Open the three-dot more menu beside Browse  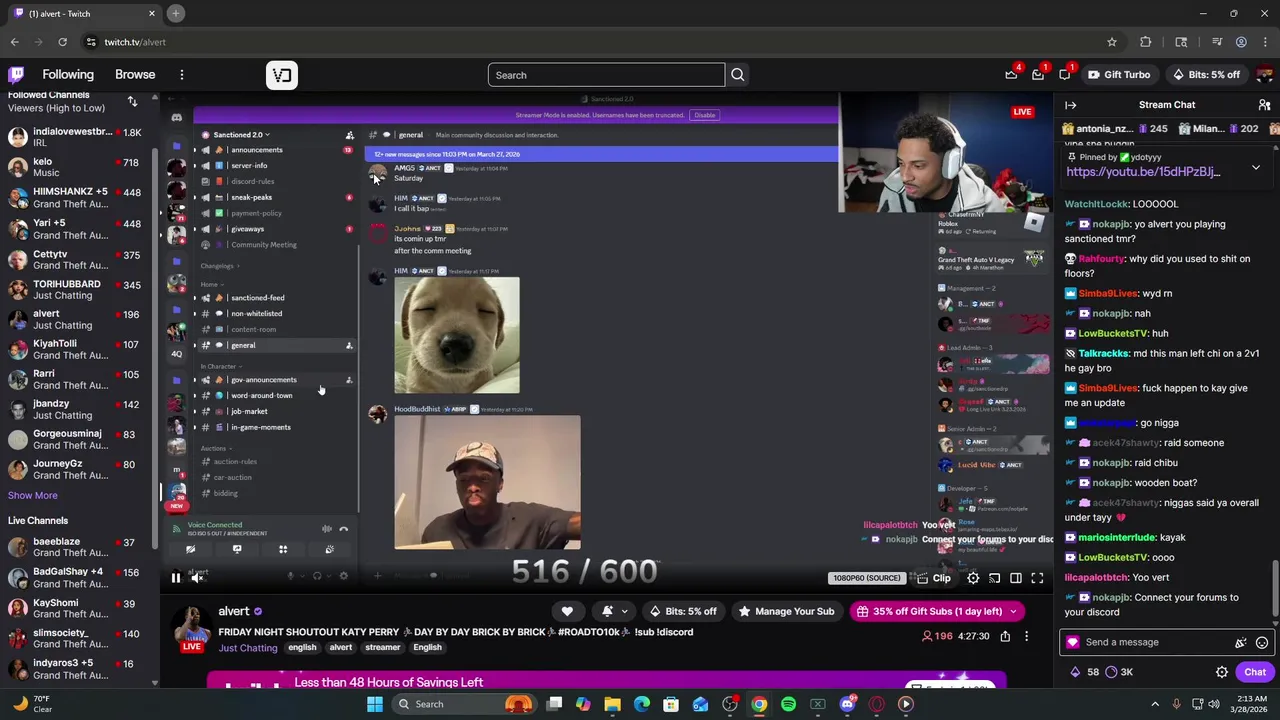(181, 75)
